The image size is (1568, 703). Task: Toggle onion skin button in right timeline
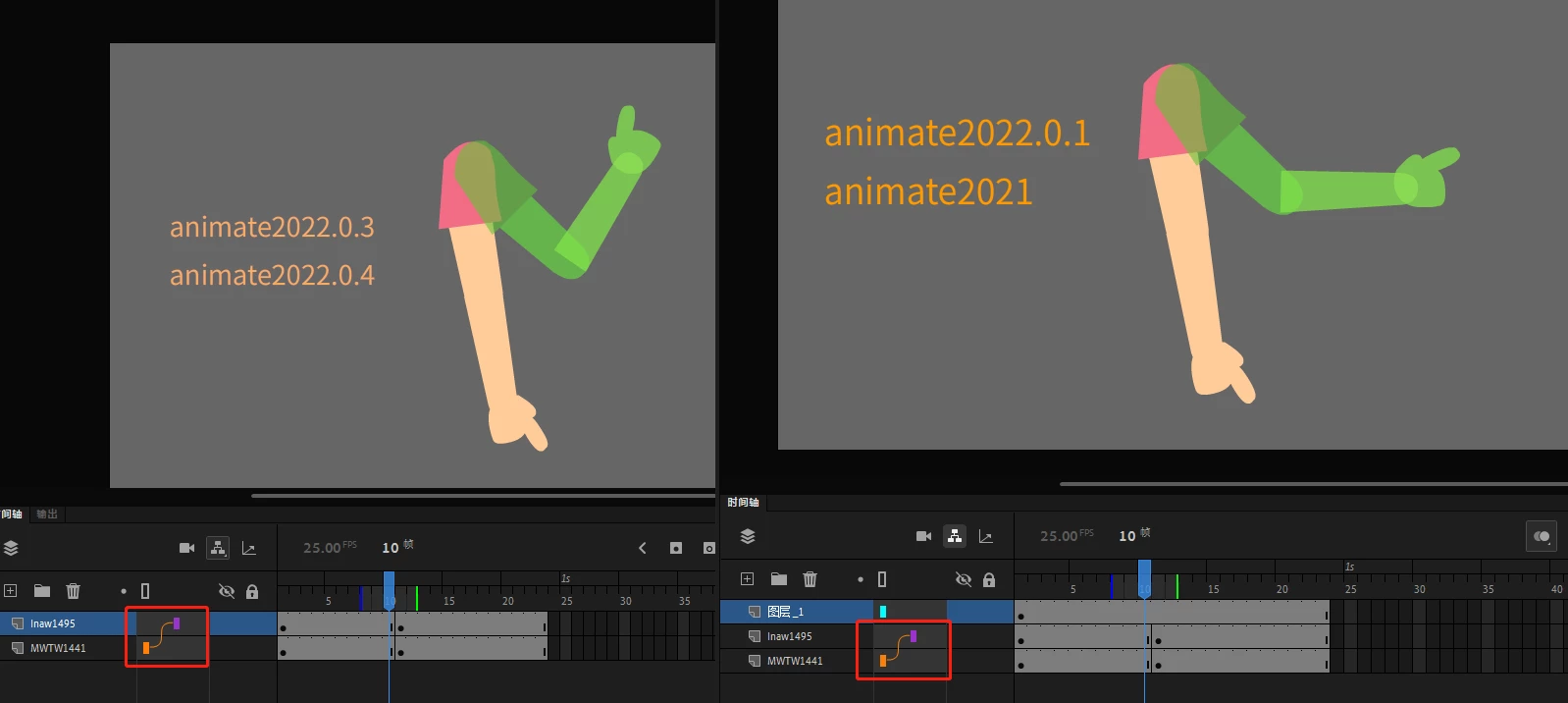(1542, 536)
